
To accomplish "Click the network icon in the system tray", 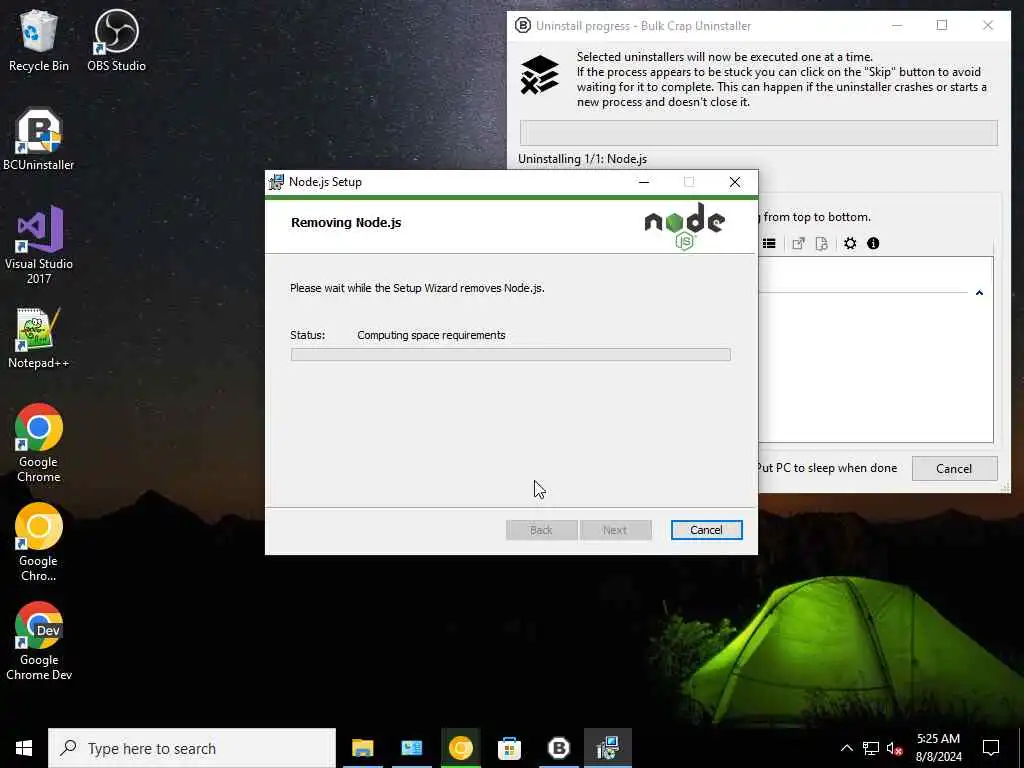I will click(871, 748).
